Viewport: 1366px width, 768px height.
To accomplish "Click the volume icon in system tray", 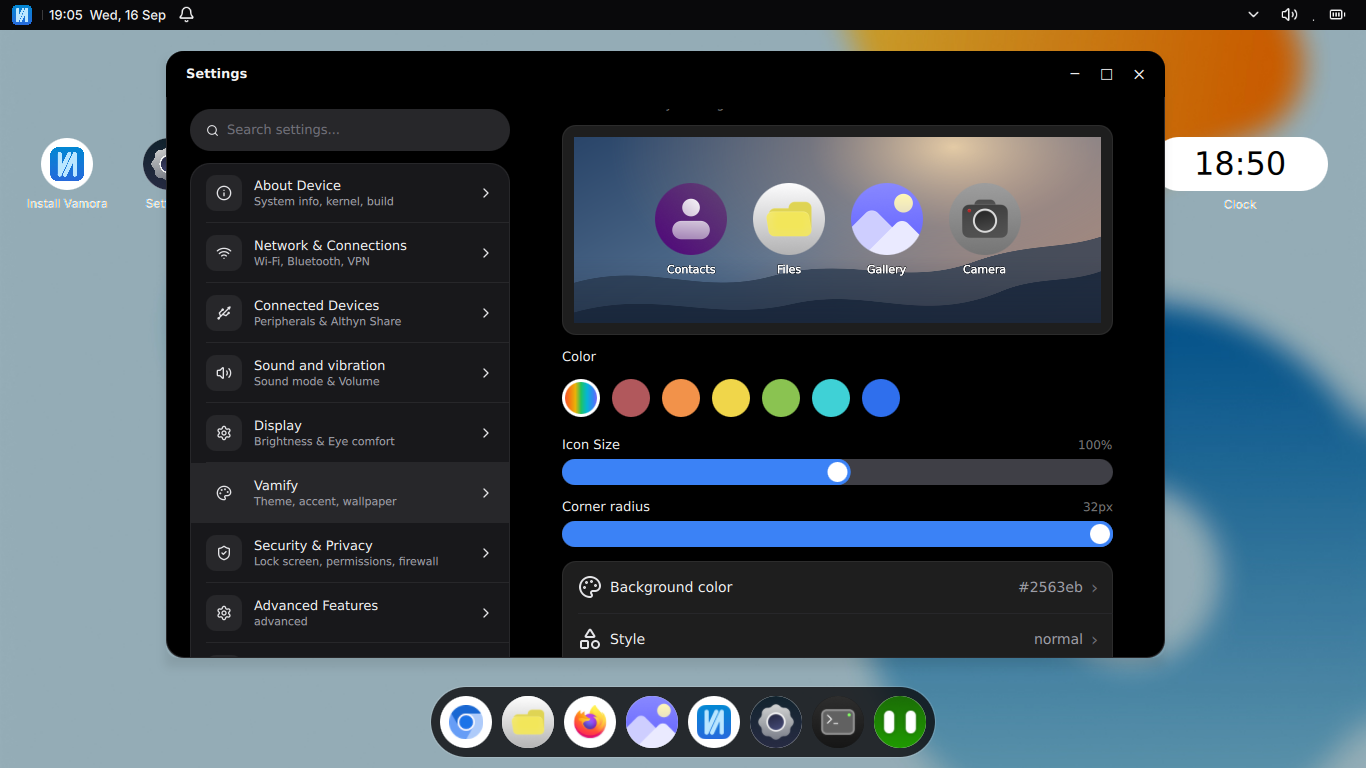I will (1289, 15).
